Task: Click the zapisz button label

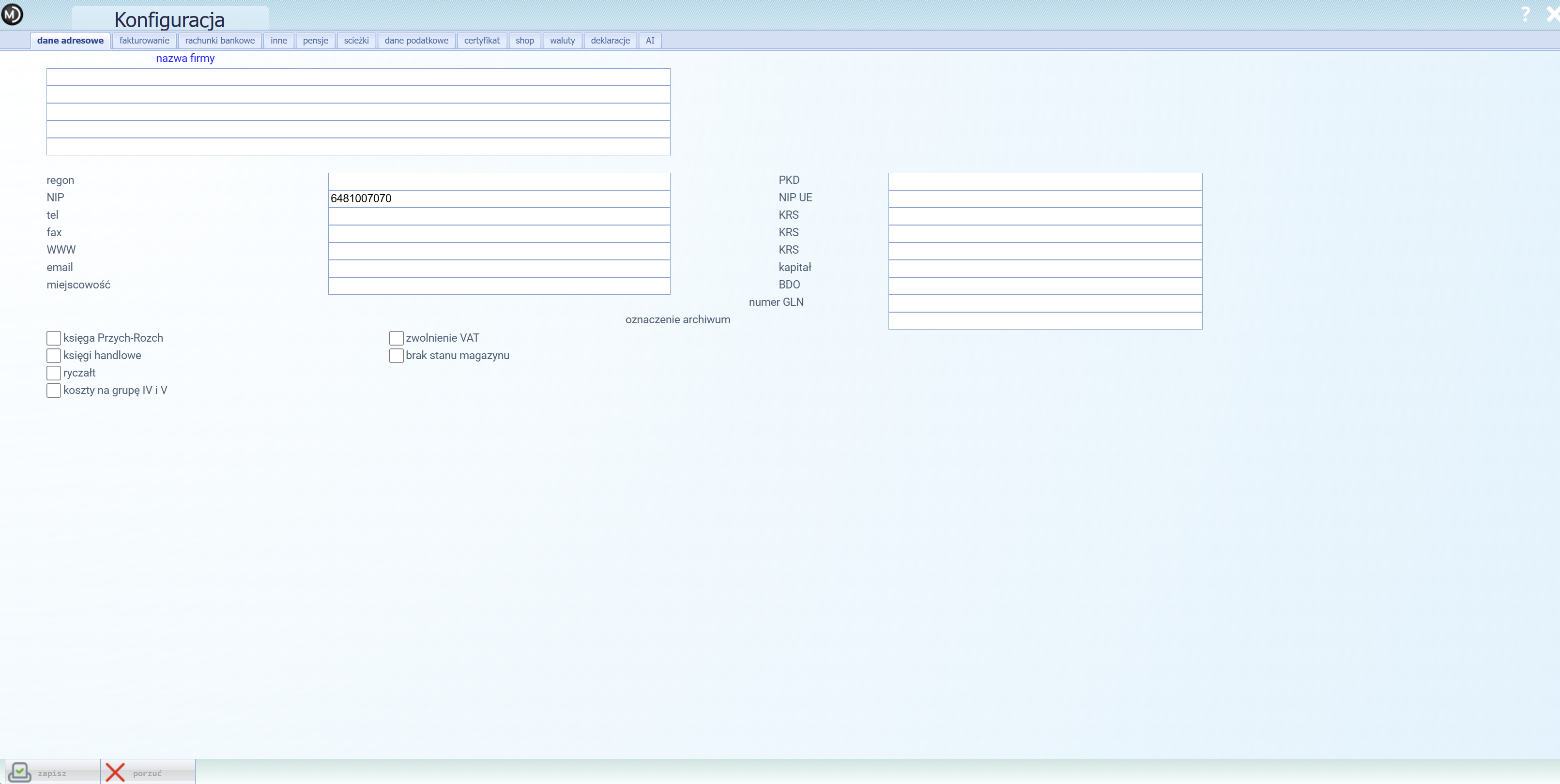Action: point(52,774)
